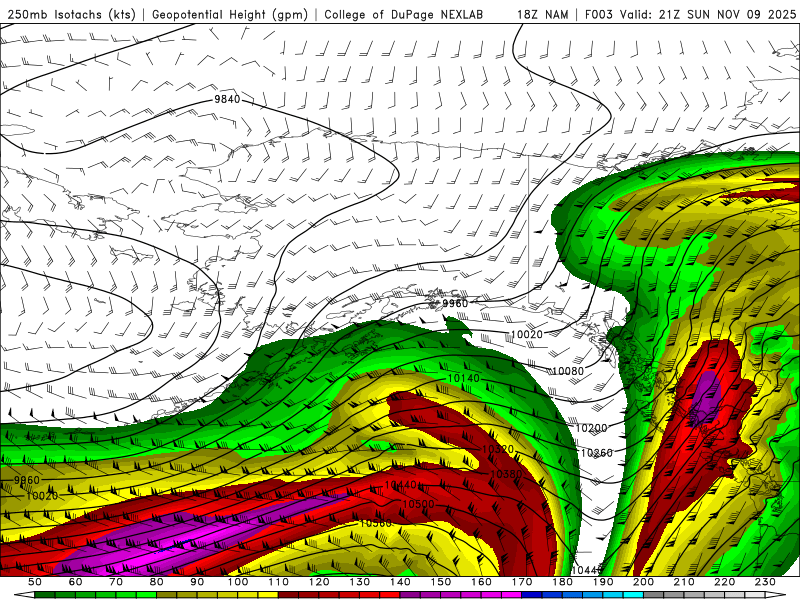800x600 pixels.
Task: Select the 'F003 Valid: 21Z SUN NOV 09 2025' text
Action: (x=690, y=14)
